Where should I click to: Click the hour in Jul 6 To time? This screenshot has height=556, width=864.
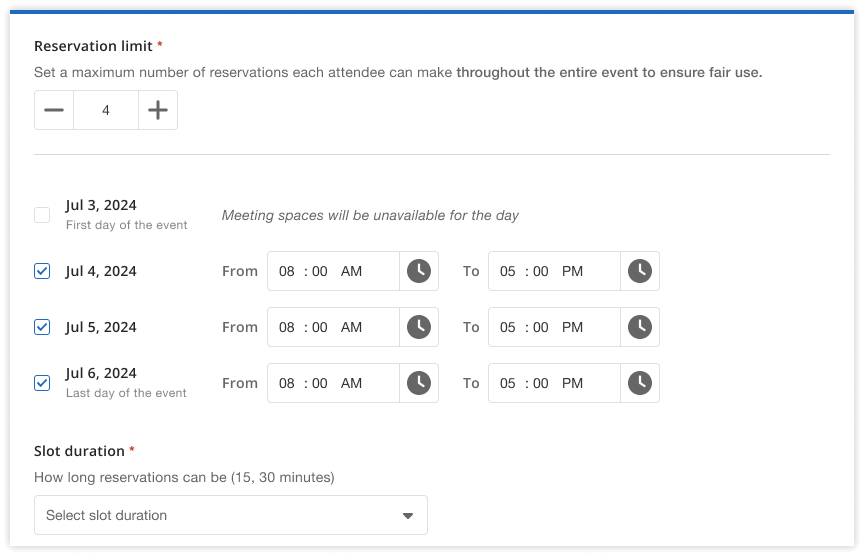[x=508, y=383]
